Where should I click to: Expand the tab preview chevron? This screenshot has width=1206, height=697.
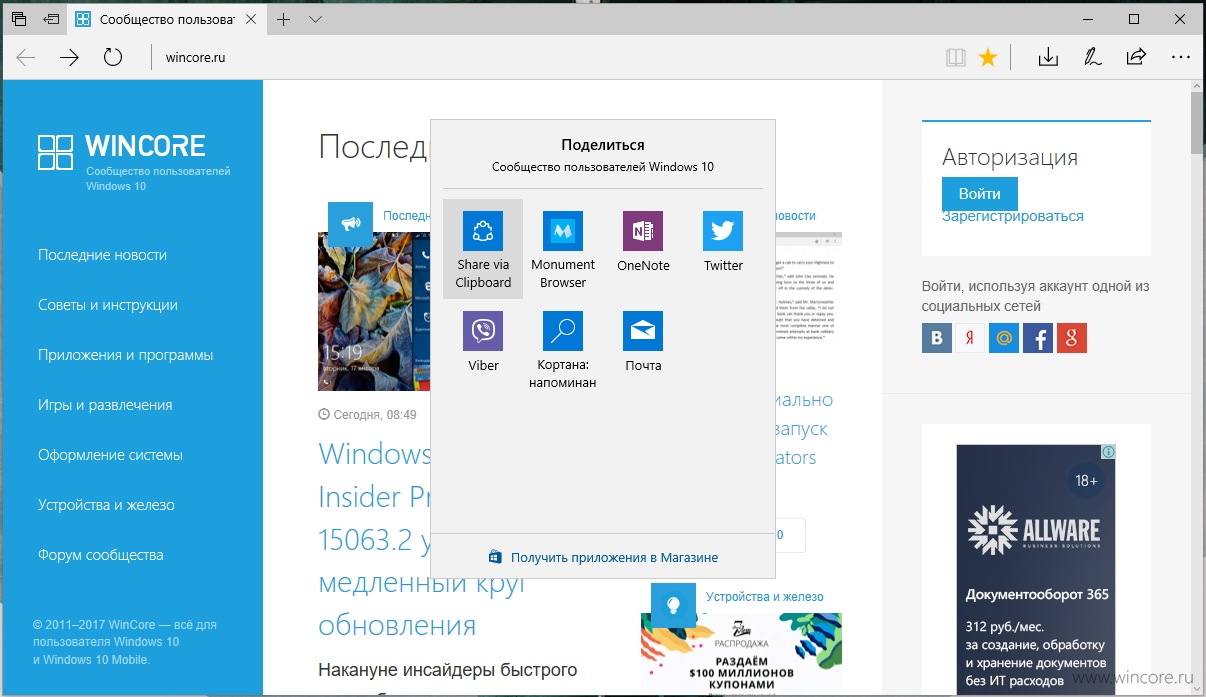pos(316,19)
